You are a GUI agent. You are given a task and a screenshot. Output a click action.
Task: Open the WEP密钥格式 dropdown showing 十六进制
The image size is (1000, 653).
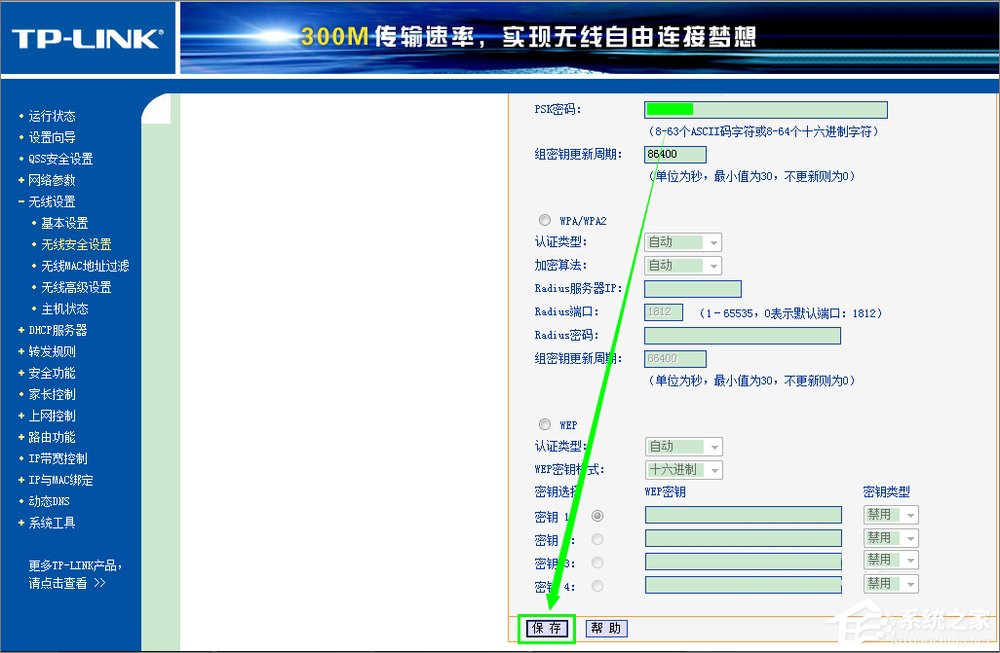tap(683, 469)
